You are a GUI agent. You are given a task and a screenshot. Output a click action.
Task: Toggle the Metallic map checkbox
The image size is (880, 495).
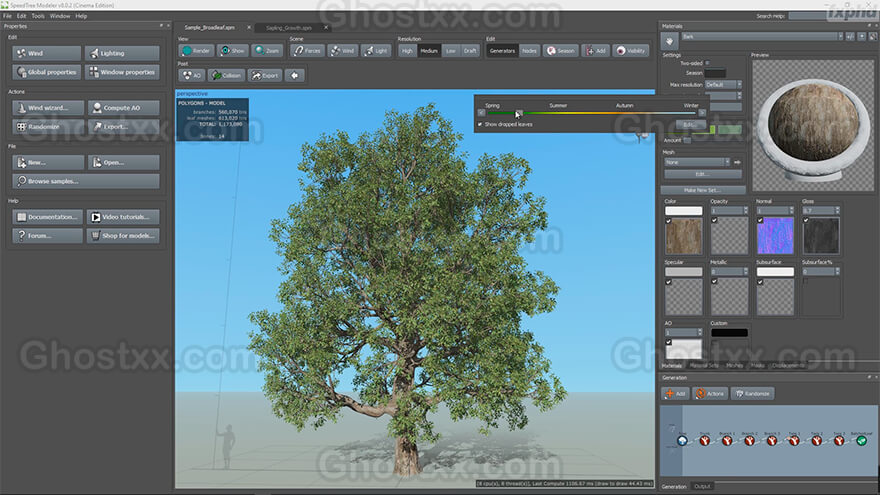[714, 282]
